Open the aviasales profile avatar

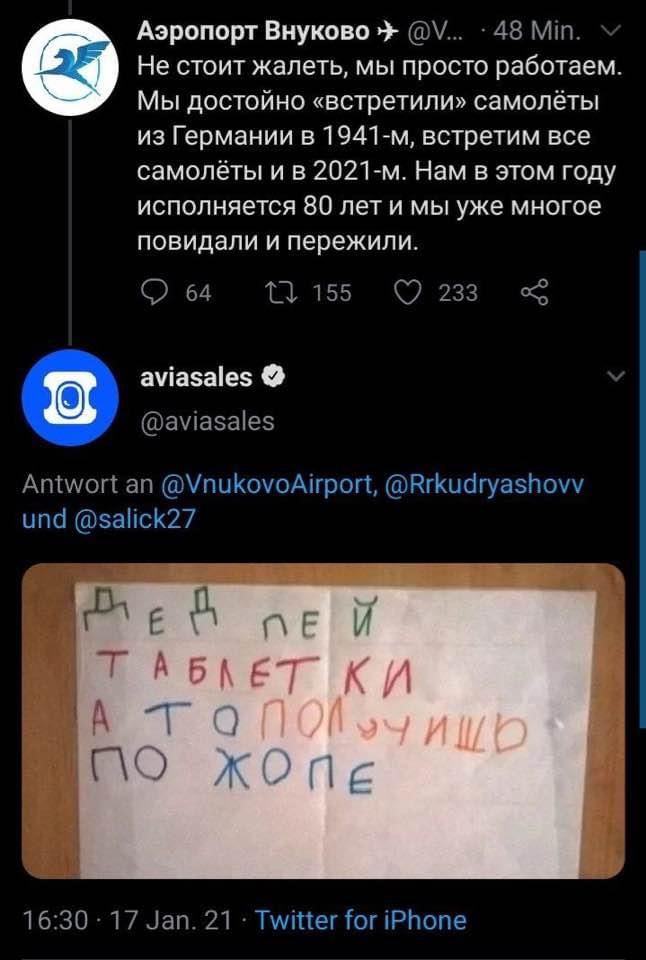pyautogui.click(x=70, y=398)
